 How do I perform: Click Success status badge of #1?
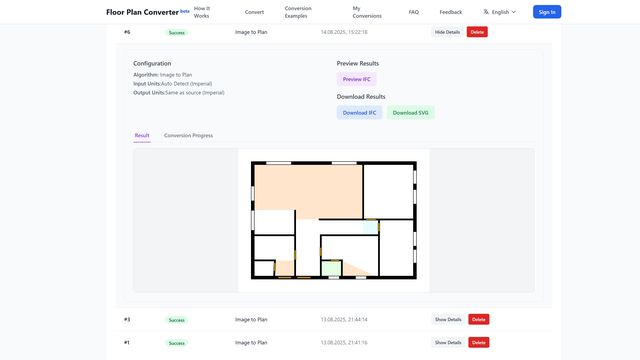point(177,343)
